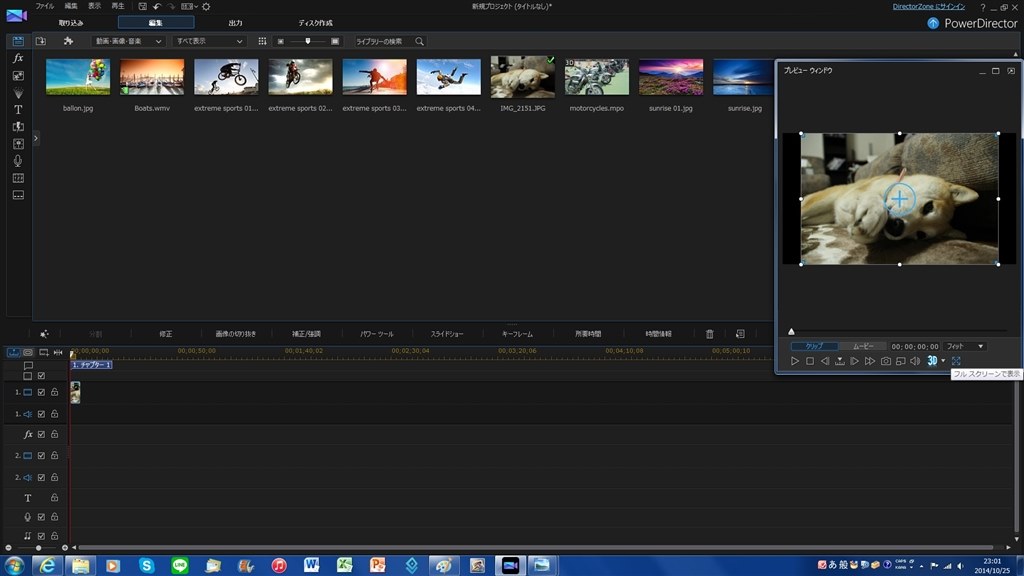The image size is (1024, 576).
Task: Stop the preview playback
Action: pos(810,360)
